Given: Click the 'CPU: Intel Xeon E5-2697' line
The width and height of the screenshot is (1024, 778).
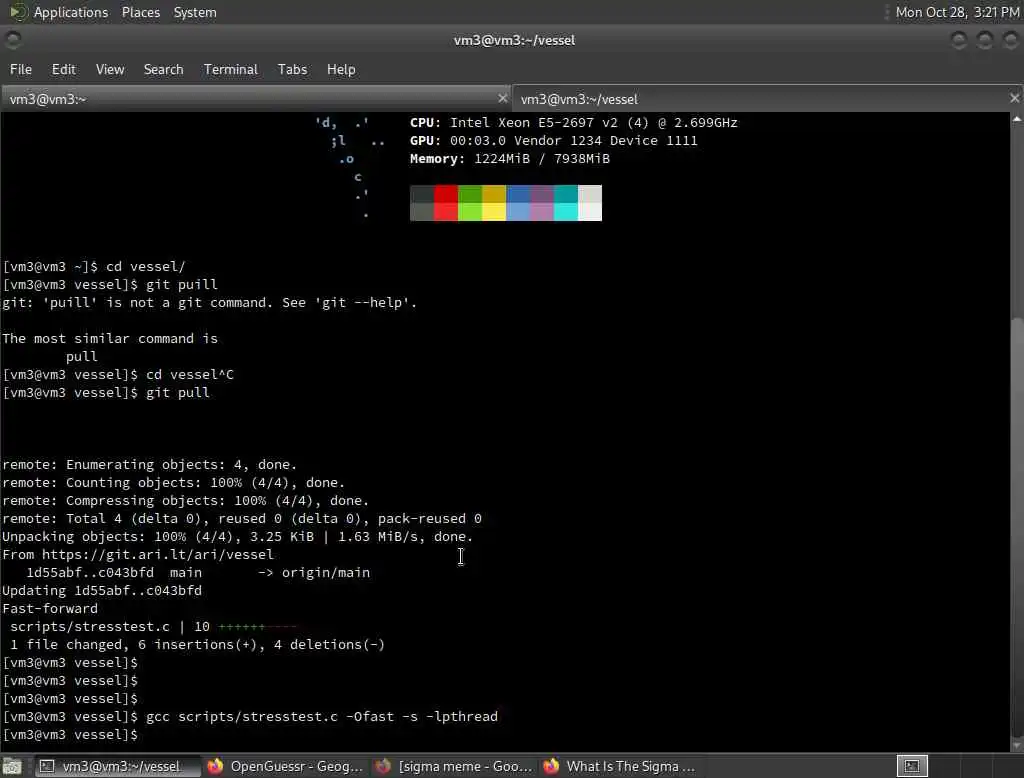Looking at the screenshot, I should click(573, 123).
